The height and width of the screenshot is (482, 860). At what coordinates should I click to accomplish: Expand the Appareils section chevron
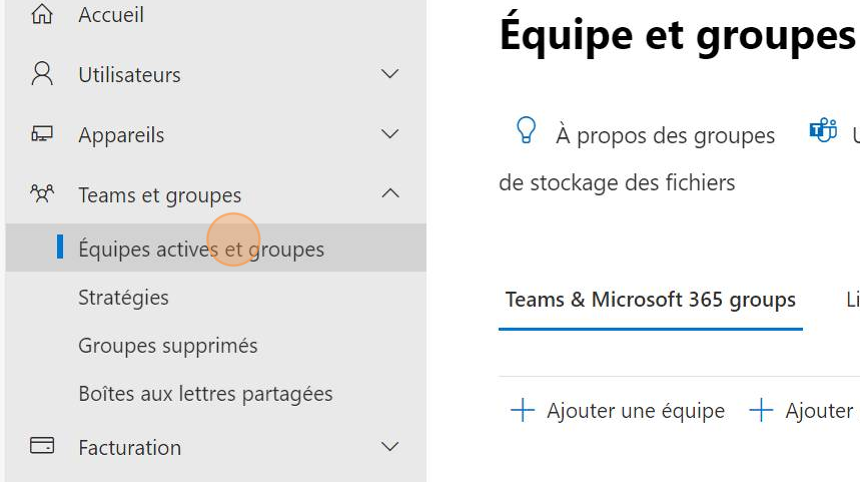[390, 134]
